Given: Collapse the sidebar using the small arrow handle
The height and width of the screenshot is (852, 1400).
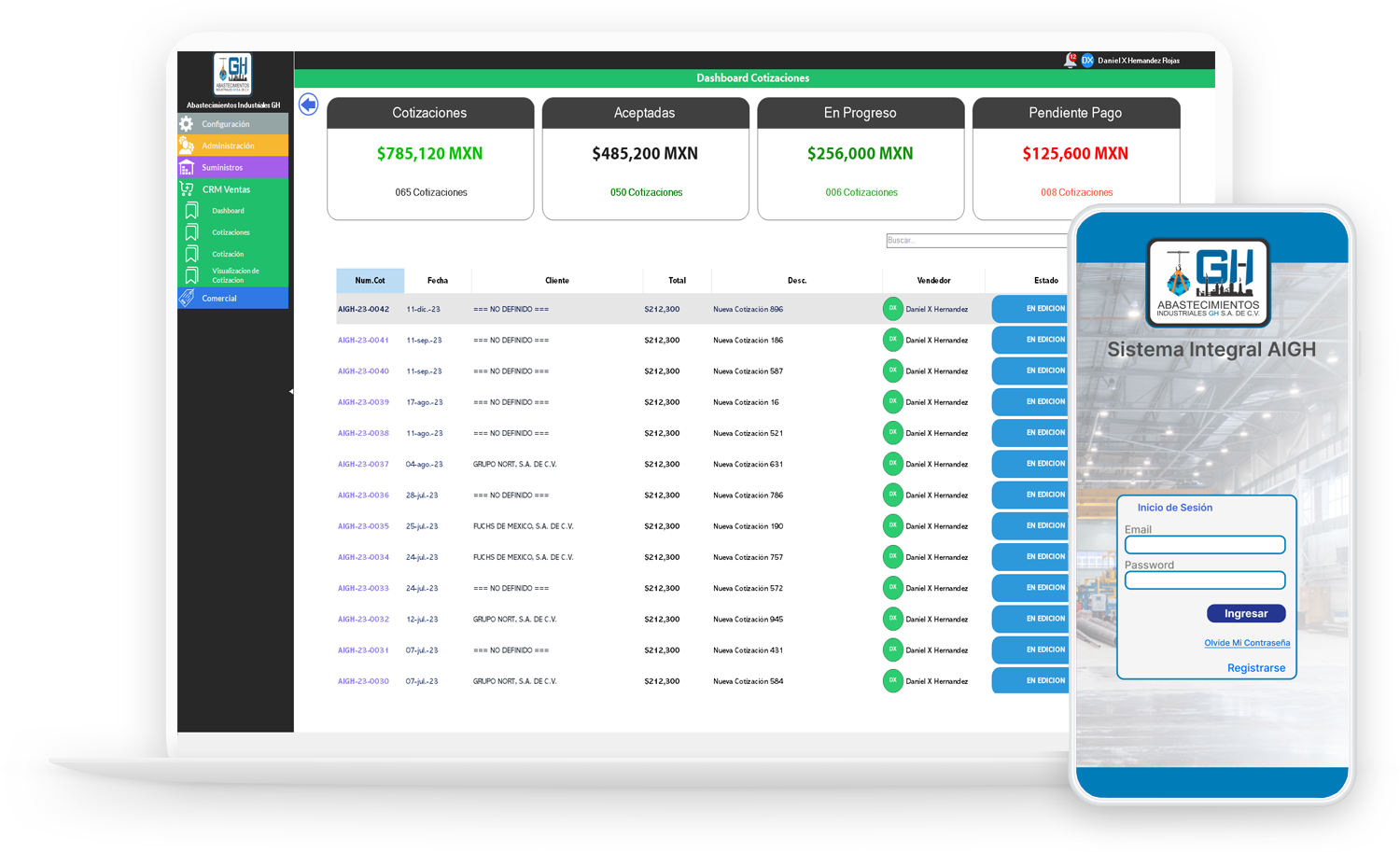Looking at the screenshot, I should (291, 392).
